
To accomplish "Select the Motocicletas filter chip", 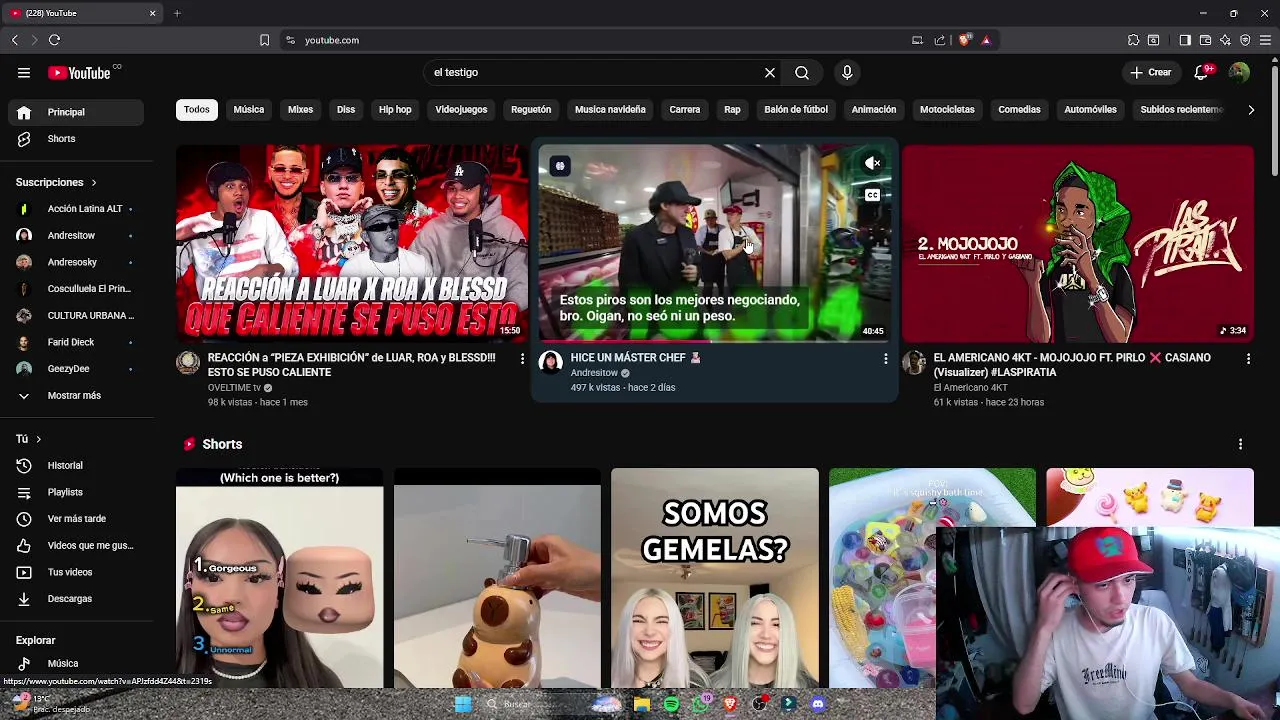I will (x=947, y=109).
